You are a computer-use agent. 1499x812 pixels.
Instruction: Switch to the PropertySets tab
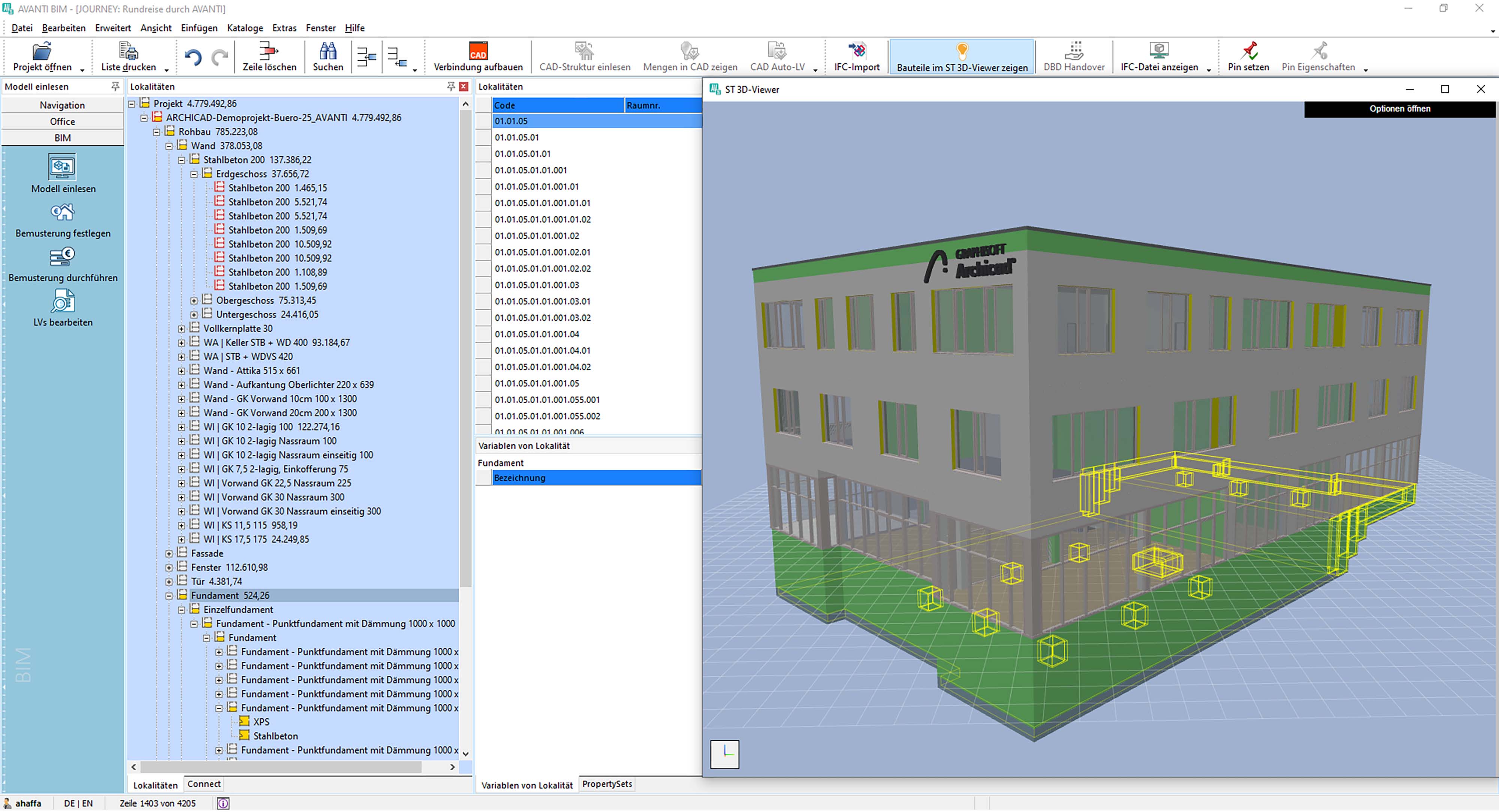pyautogui.click(x=606, y=785)
